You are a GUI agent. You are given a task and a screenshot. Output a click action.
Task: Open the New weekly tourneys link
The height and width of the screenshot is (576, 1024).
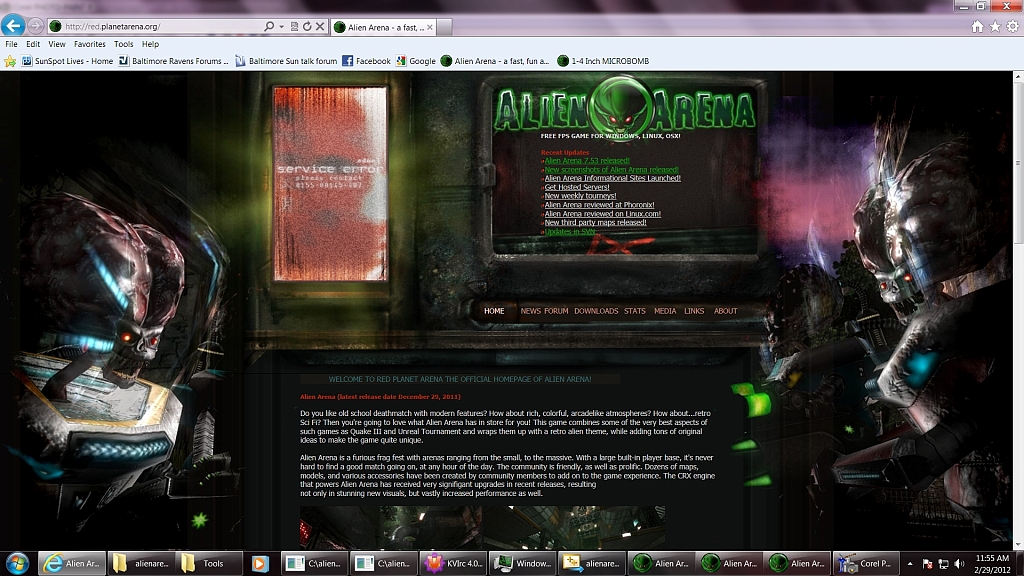point(581,196)
